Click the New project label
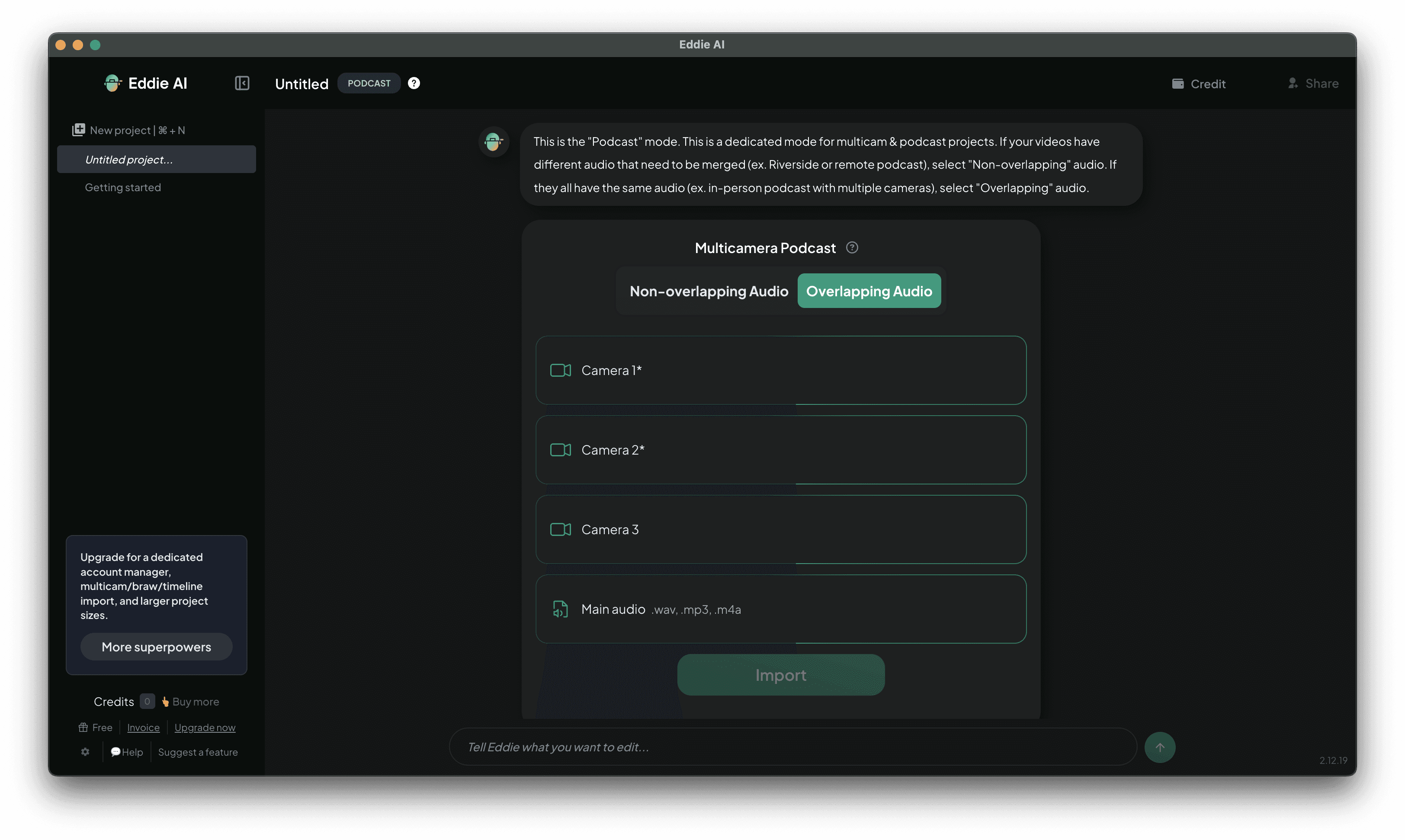Image resolution: width=1405 pixels, height=840 pixels. (x=138, y=130)
